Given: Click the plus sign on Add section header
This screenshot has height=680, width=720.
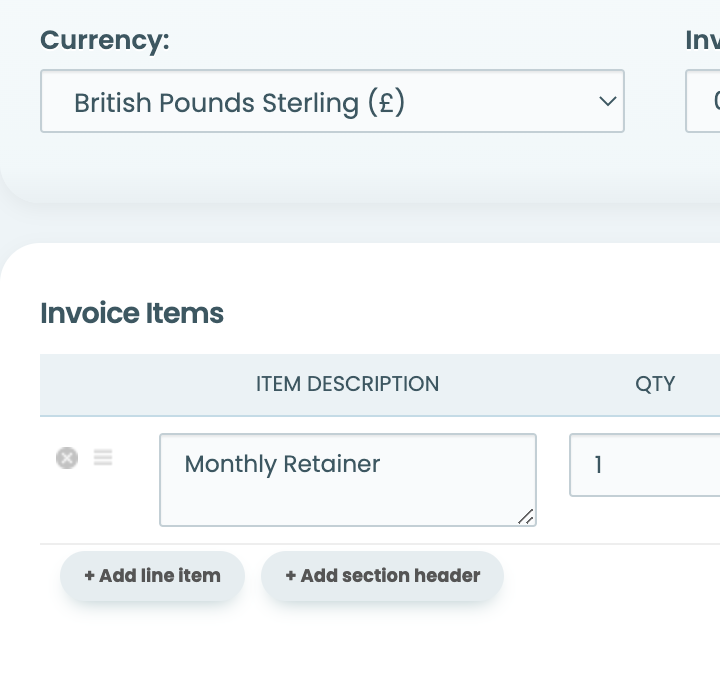Looking at the screenshot, I should point(291,575).
